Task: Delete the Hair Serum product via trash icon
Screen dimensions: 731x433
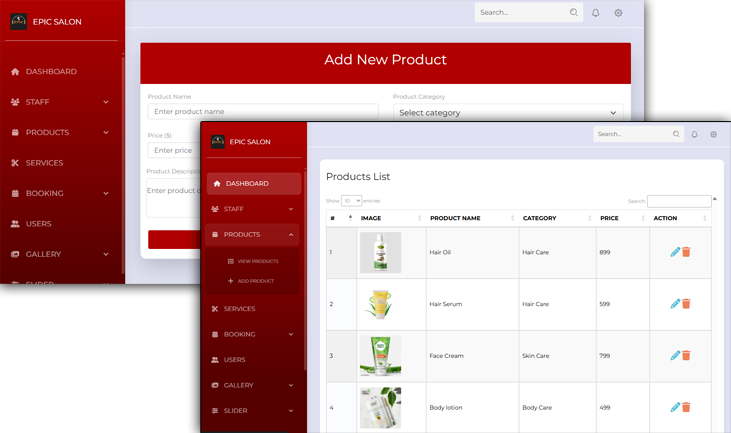Action: pos(686,304)
